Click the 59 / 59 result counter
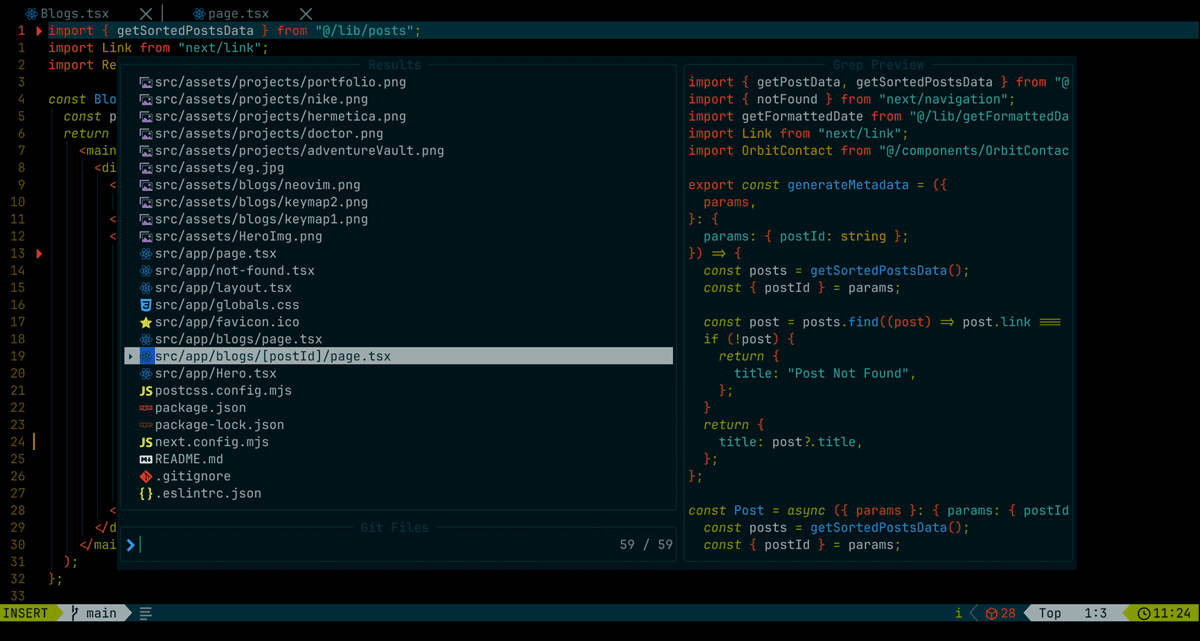Screen dimensions: 1200x641 pyautogui.click(x=646, y=545)
